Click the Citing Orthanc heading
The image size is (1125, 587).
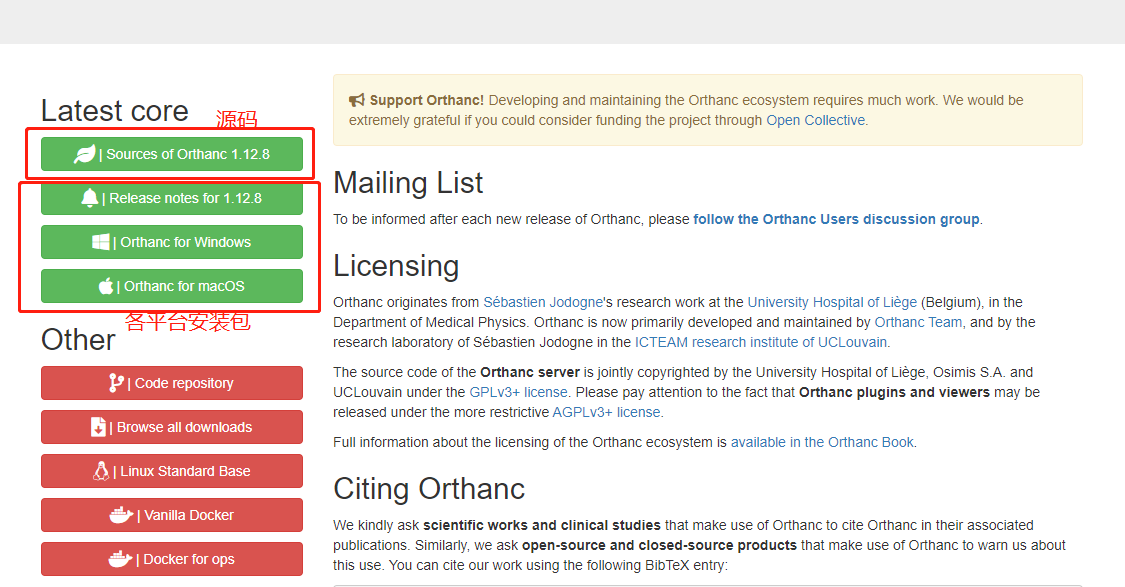(429, 489)
